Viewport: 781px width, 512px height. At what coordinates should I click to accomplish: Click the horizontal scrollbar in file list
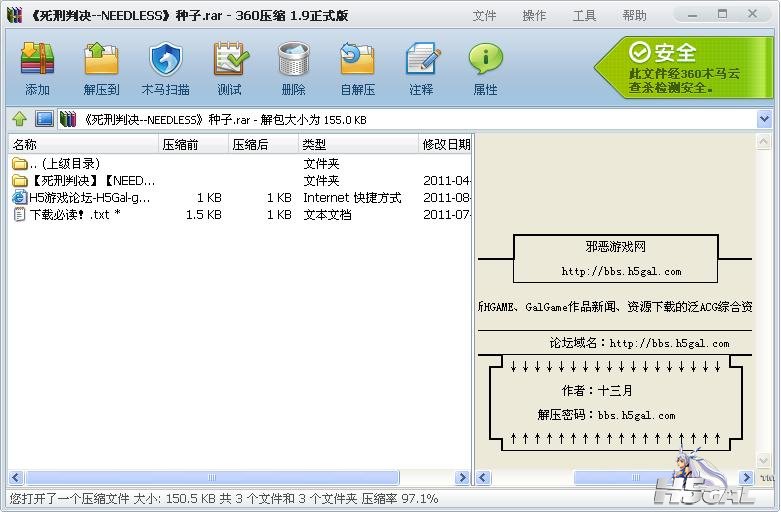point(210,478)
